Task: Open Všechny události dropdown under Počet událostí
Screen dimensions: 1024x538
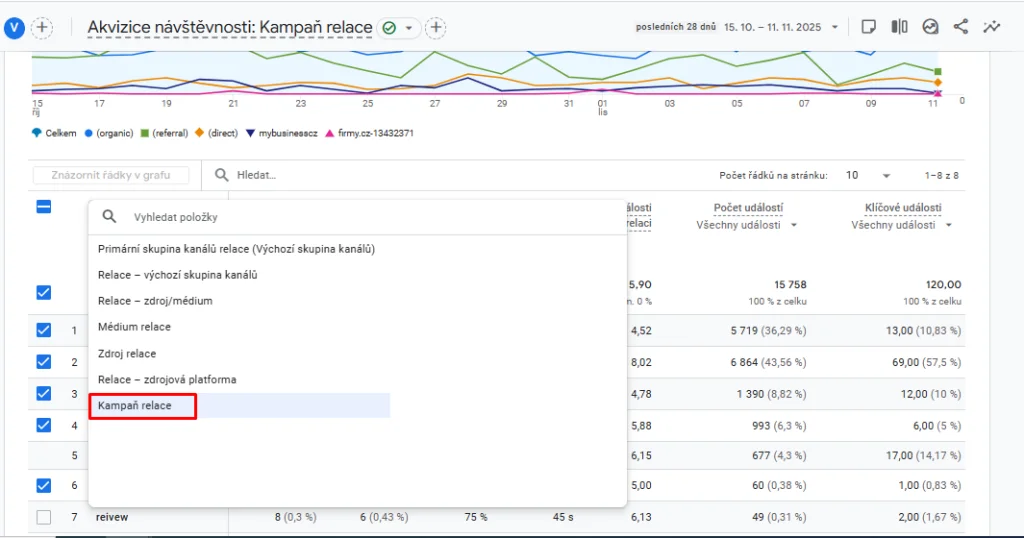Action: pyautogui.click(x=746, y=225)
